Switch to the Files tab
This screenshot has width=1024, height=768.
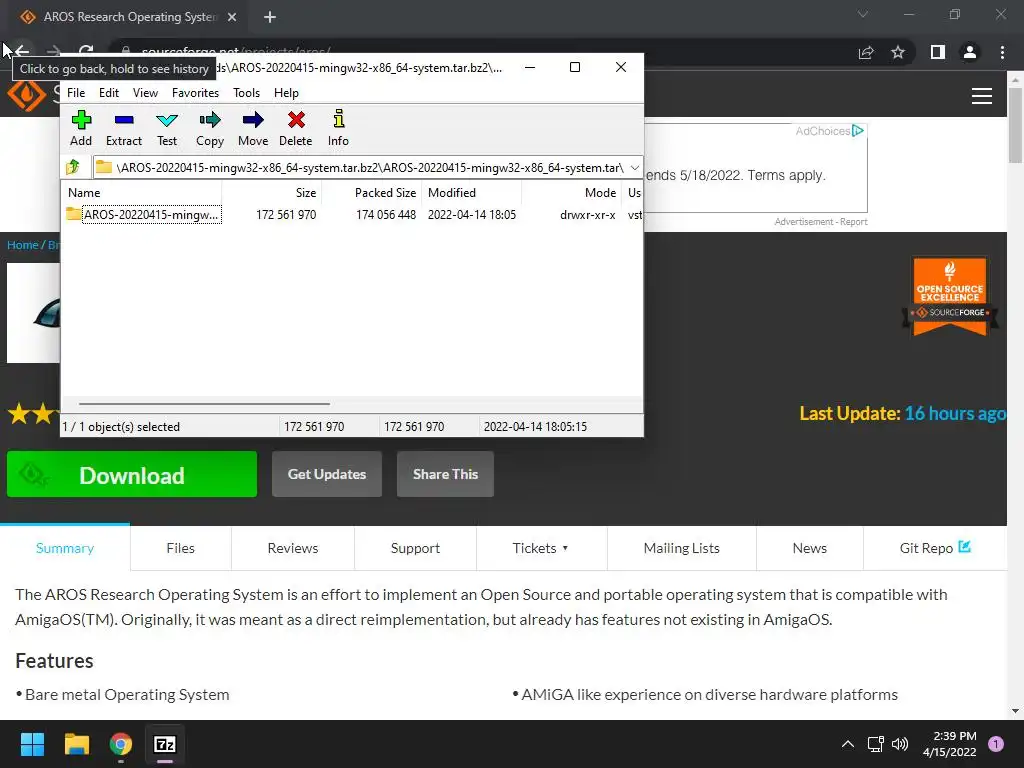(x=180, y=548)
